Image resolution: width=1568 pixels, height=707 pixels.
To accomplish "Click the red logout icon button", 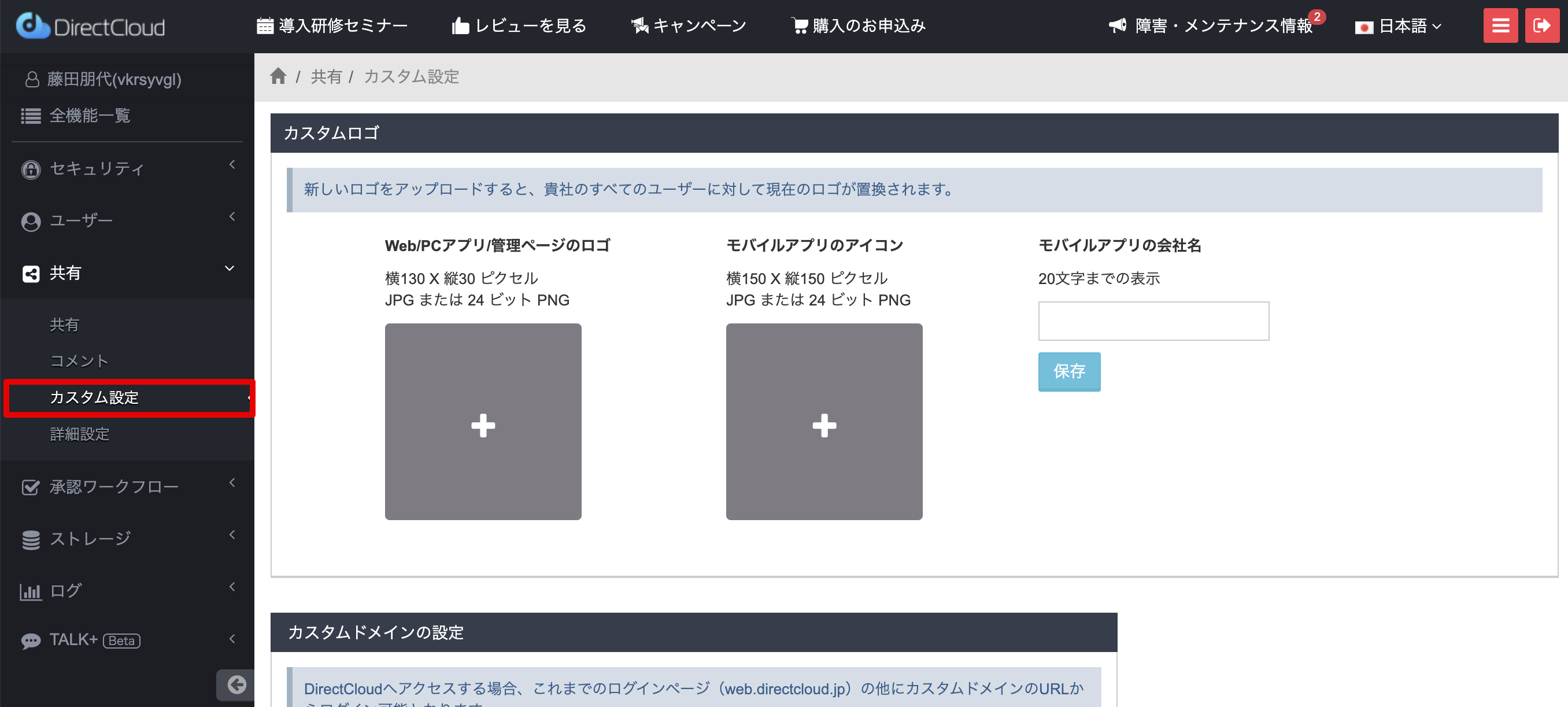I will (1541, 25).
